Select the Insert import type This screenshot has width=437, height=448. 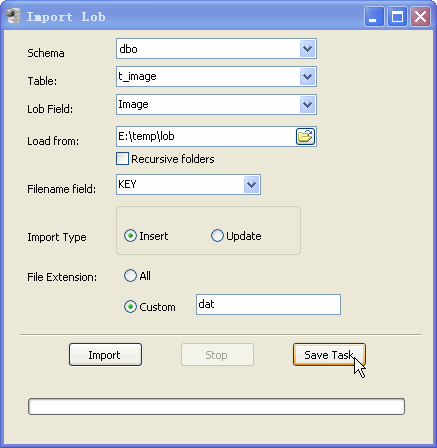coord(130,236)
